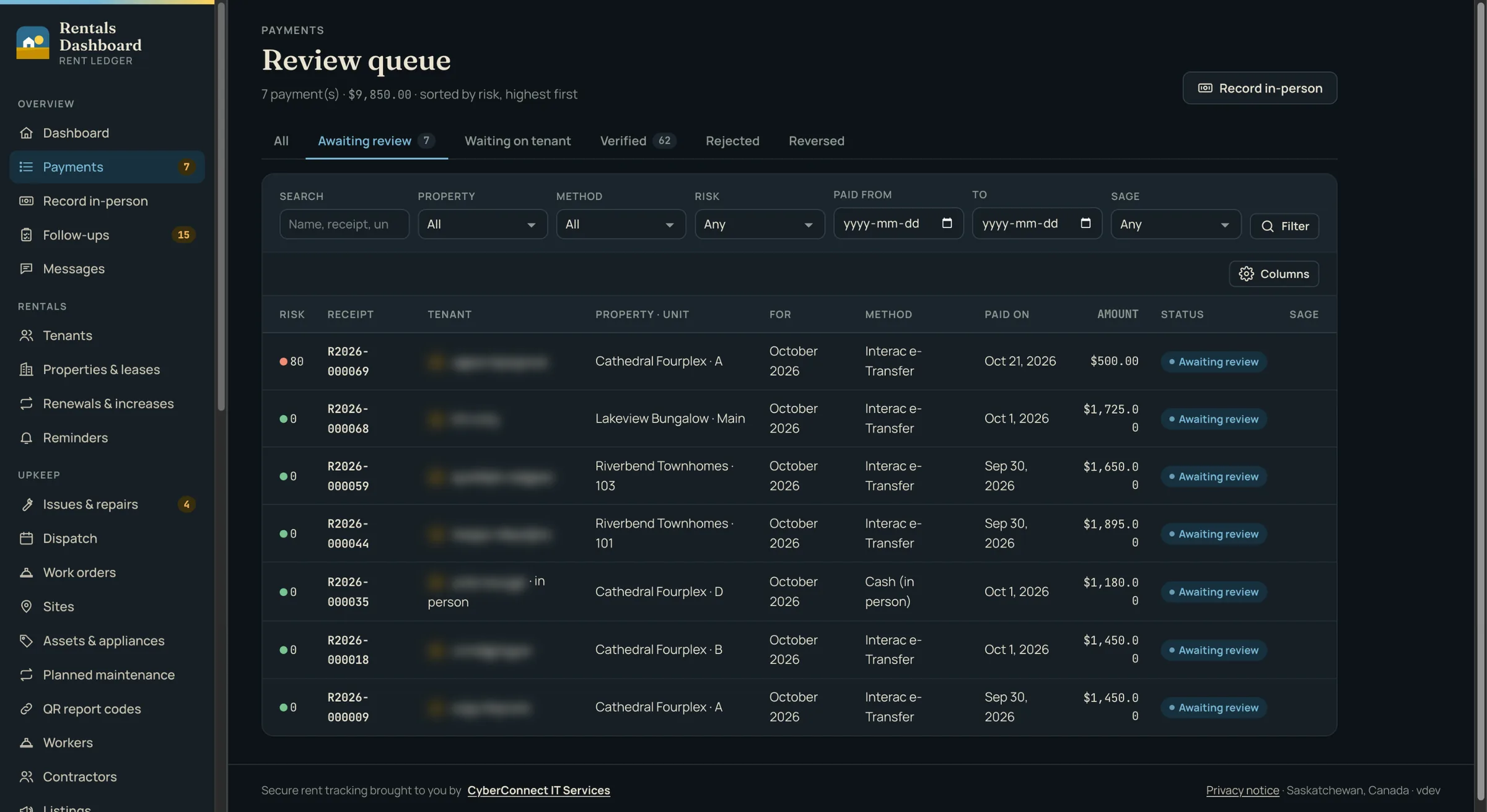Viewport: 1487px width, 812px height.
Task: Open Tenants people icon
Action: [26, 335]
